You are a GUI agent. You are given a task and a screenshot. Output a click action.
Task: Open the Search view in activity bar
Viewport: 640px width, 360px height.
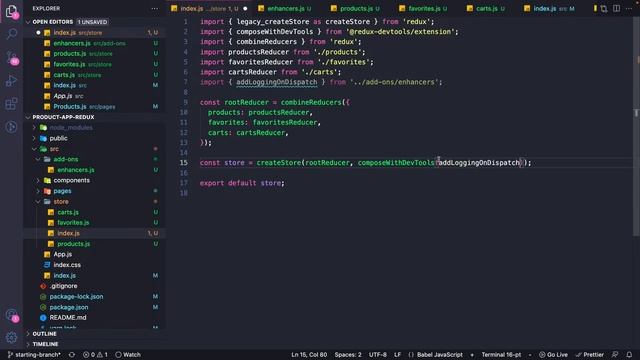11,34
